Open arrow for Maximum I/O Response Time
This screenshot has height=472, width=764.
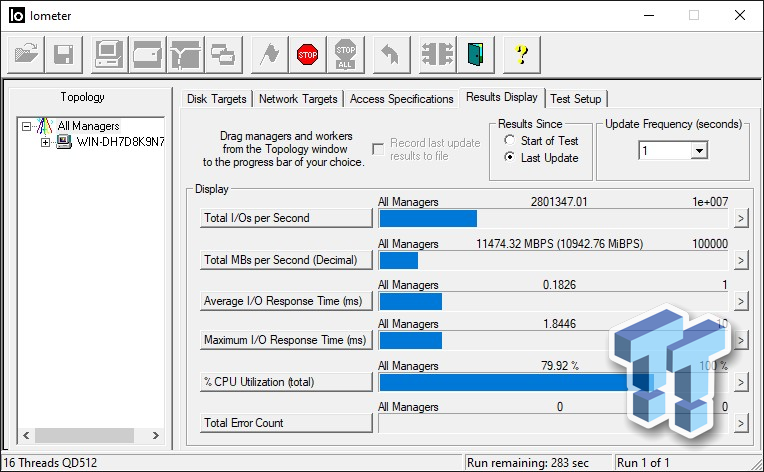(741, 340)
